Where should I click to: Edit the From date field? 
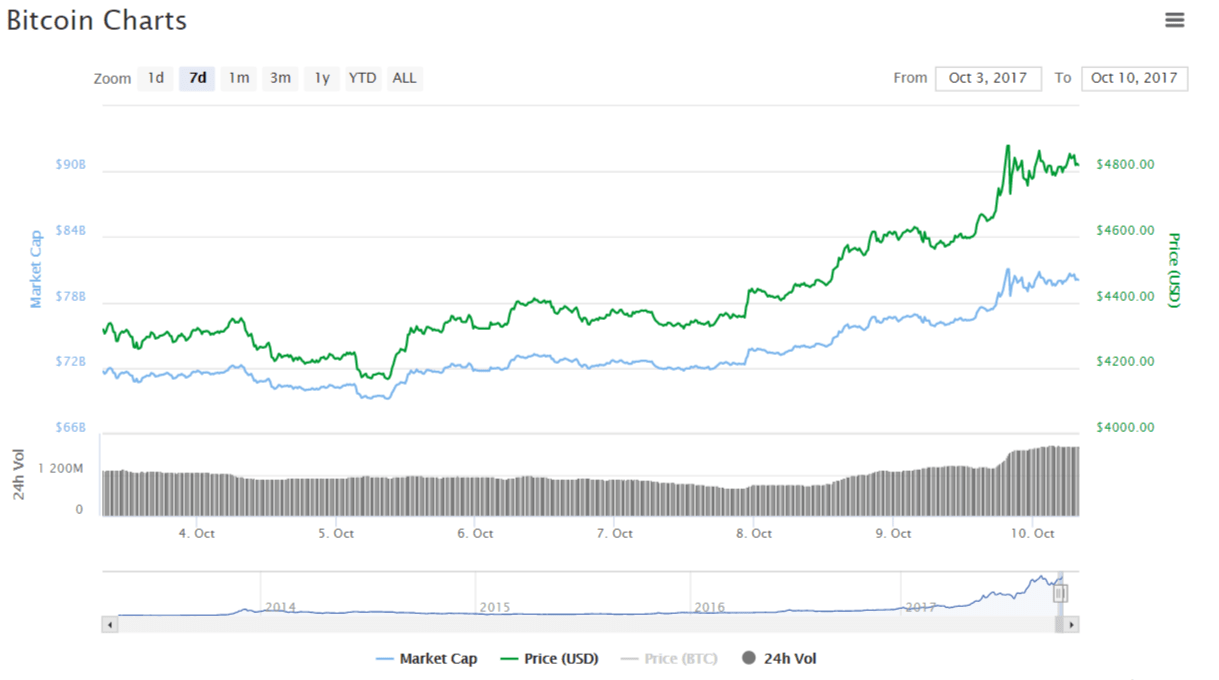987,78
